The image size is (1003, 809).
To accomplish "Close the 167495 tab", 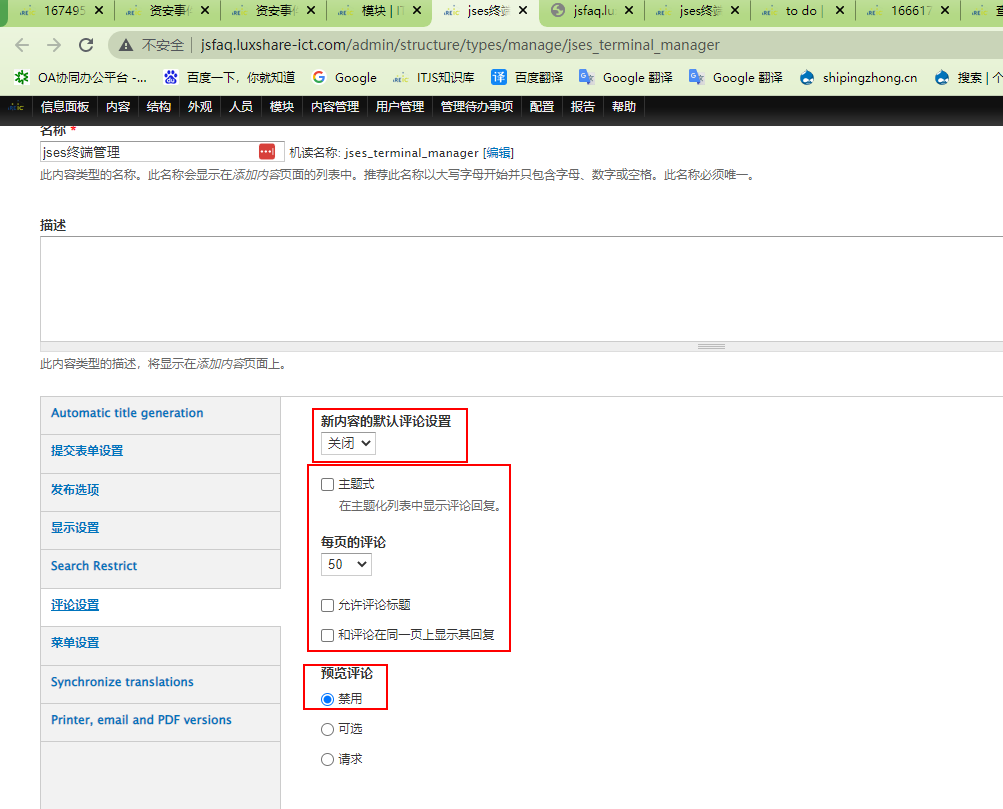I will tap(99, 10).
